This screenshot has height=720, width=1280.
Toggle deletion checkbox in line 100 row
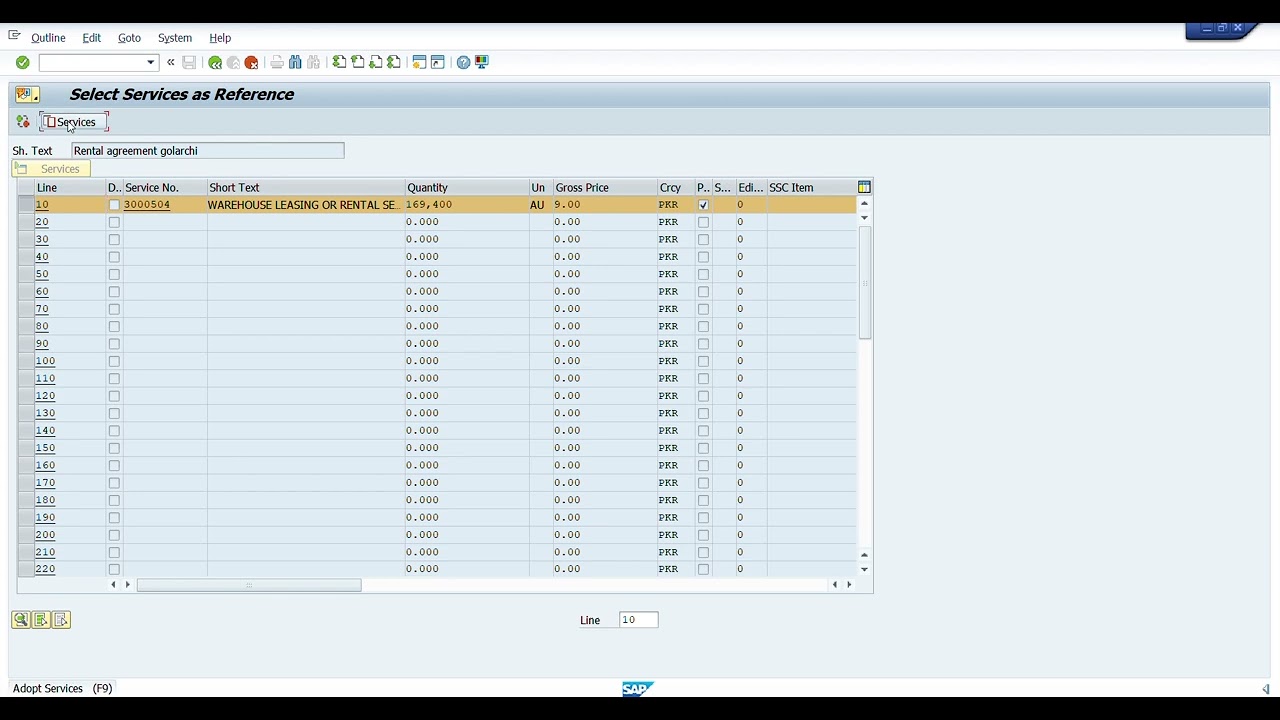click(114, 361)
